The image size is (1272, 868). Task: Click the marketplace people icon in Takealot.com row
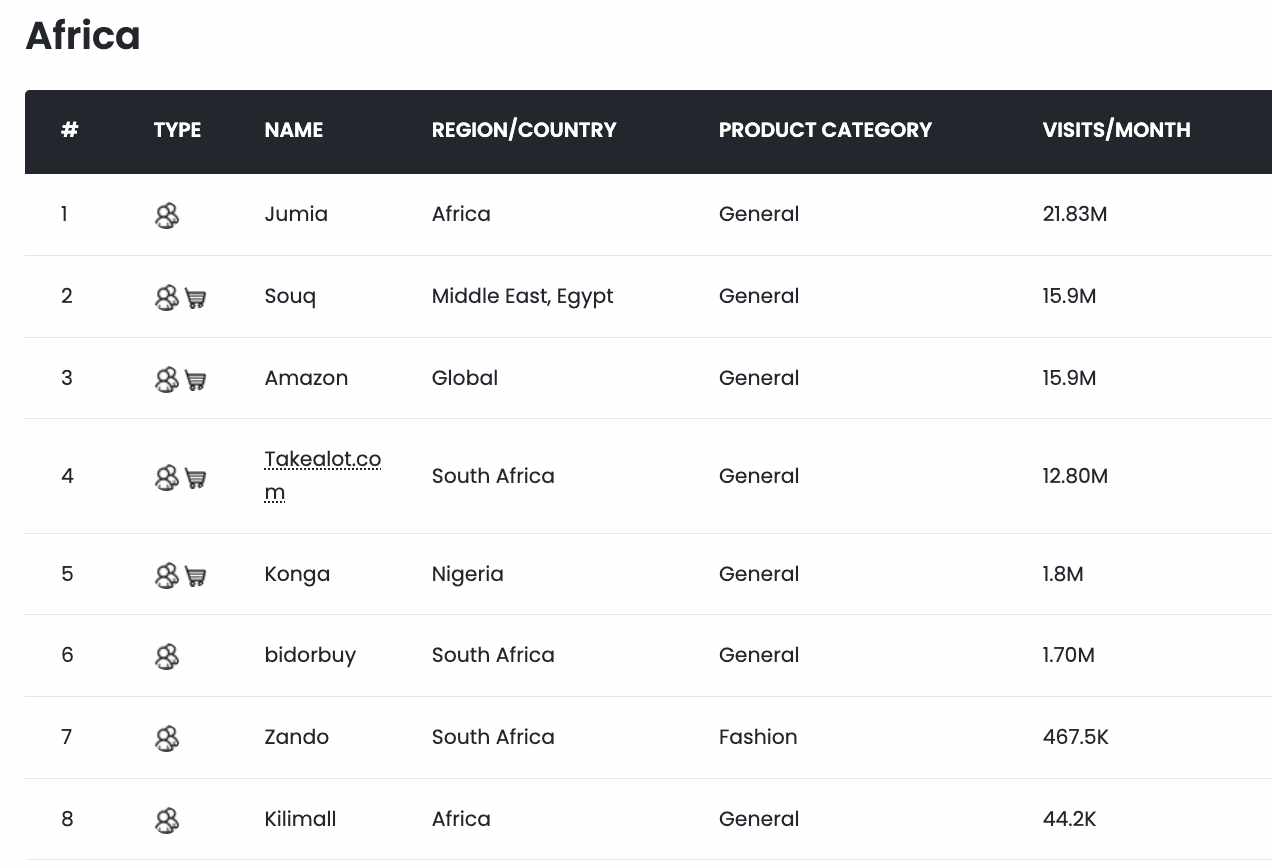(x=167, y=478)
